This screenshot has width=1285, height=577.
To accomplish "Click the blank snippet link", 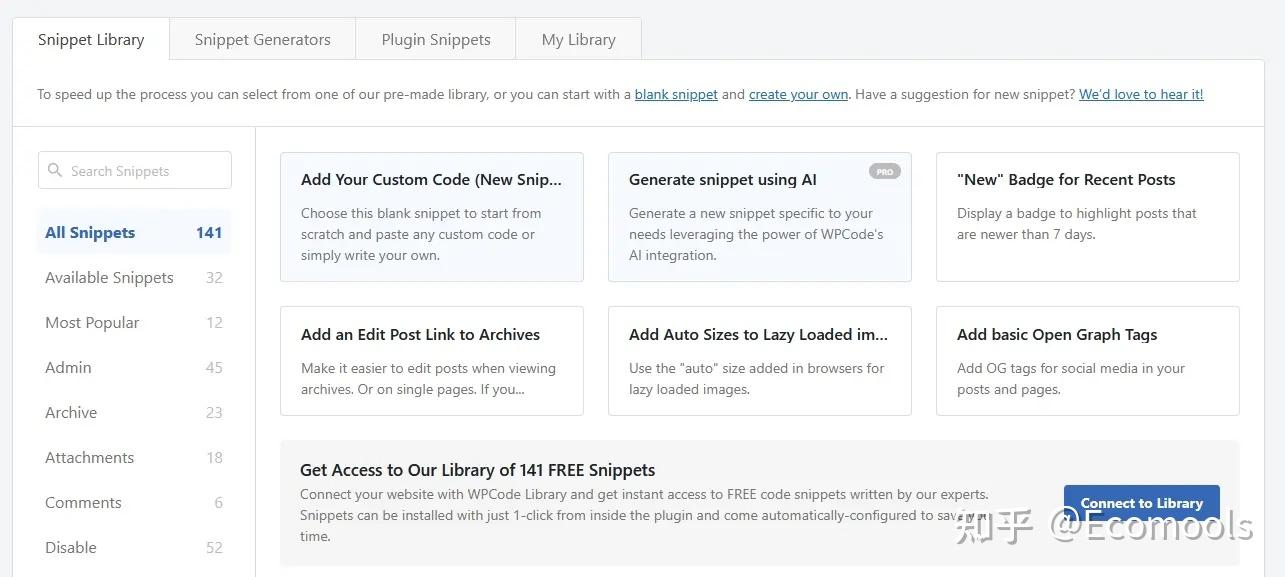I will (x=676, y=94).
